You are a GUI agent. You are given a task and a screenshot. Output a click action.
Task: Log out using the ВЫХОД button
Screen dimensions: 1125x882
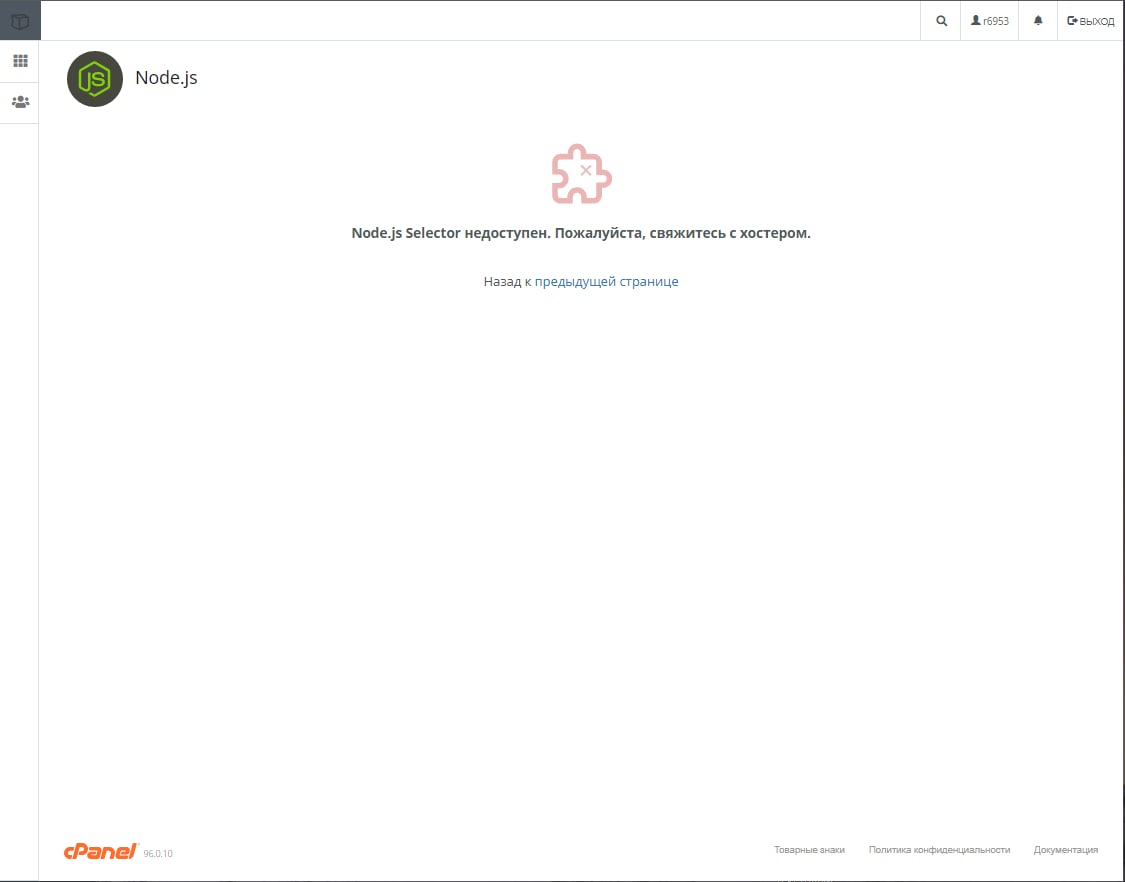click(x=1091, y=21)
